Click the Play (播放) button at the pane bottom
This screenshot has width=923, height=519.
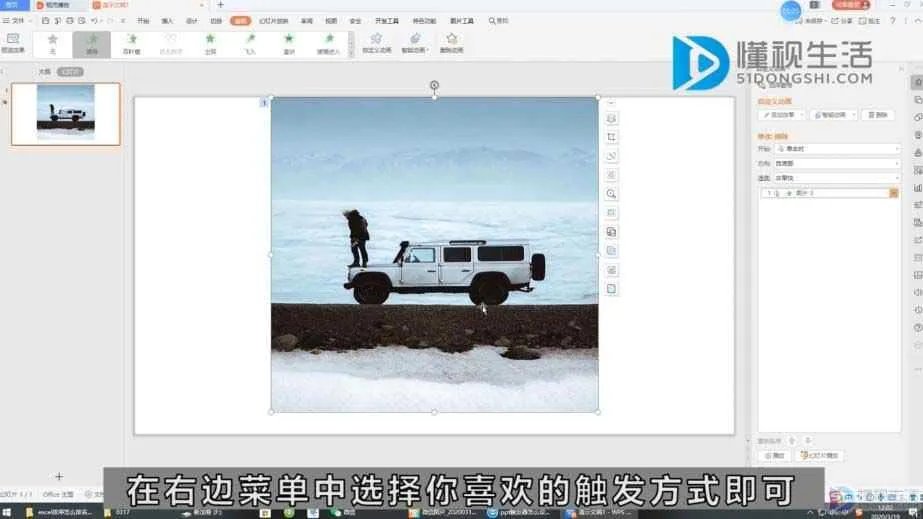[775, 455]
